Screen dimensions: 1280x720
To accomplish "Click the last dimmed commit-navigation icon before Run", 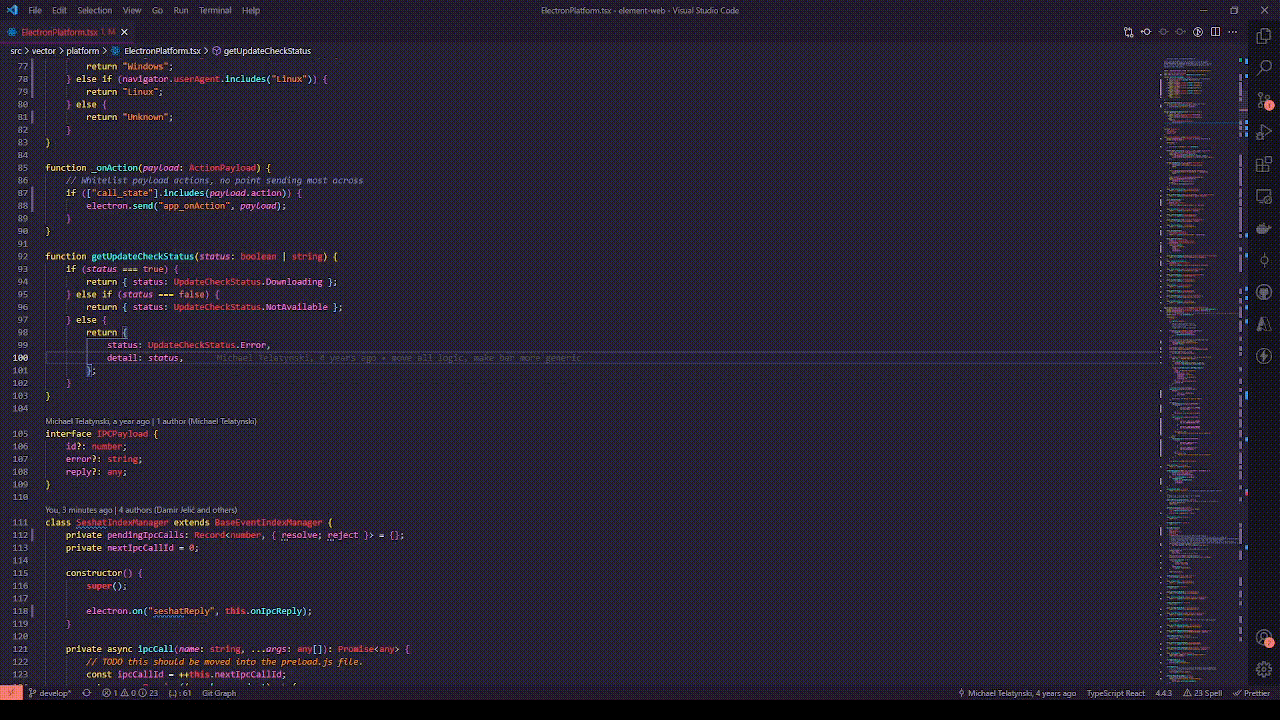I will [1181, 32].
